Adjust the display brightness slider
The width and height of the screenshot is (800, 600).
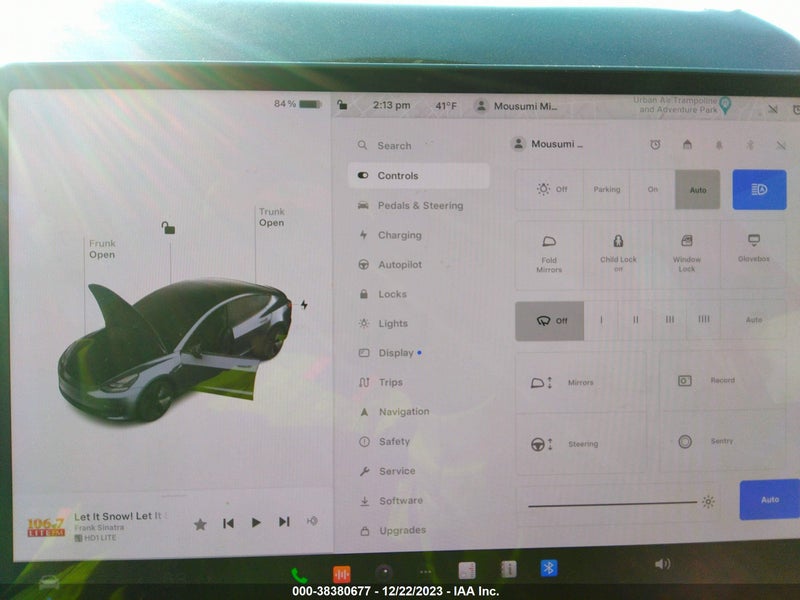coord(612,504)
